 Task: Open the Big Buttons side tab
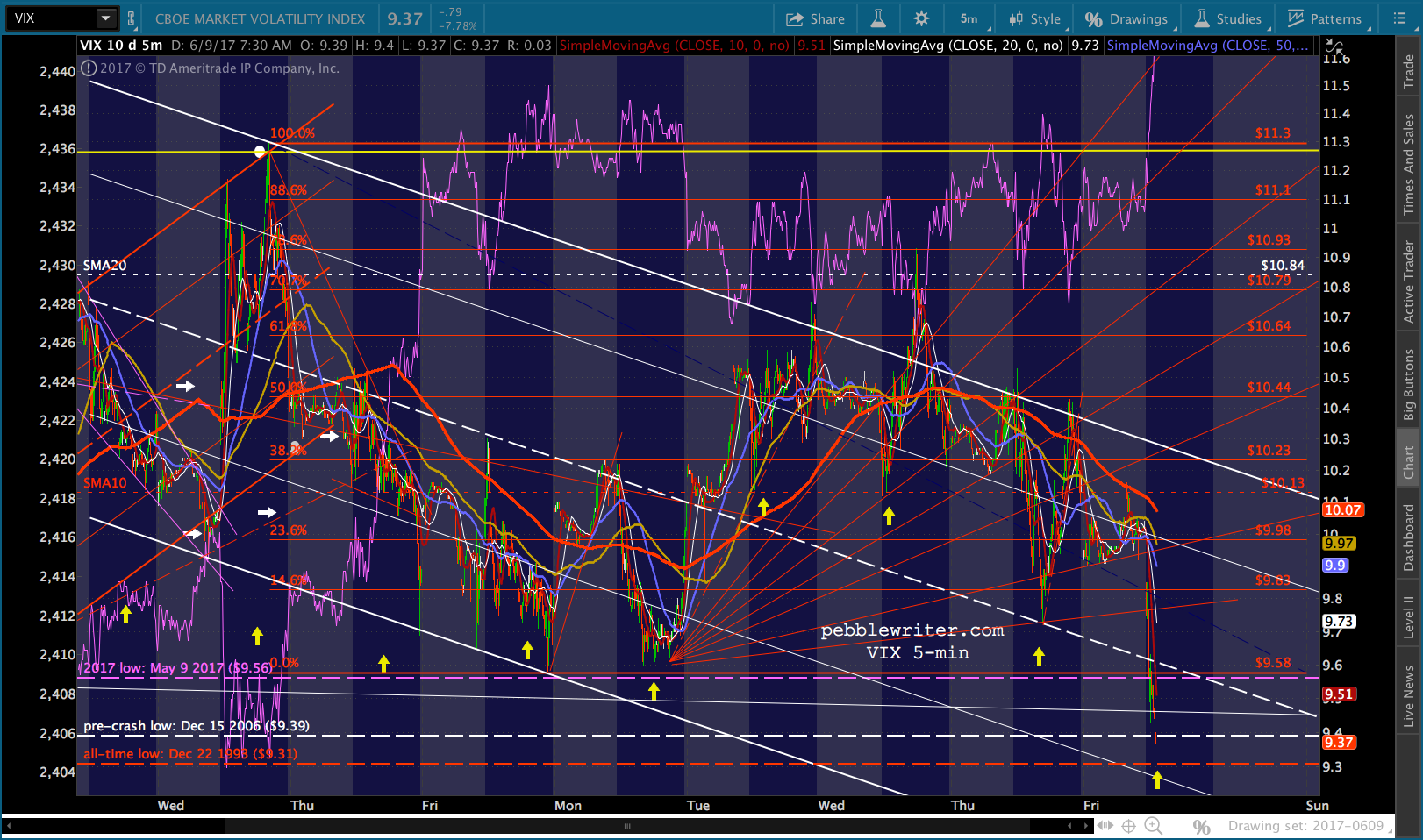click(1409, 384)
